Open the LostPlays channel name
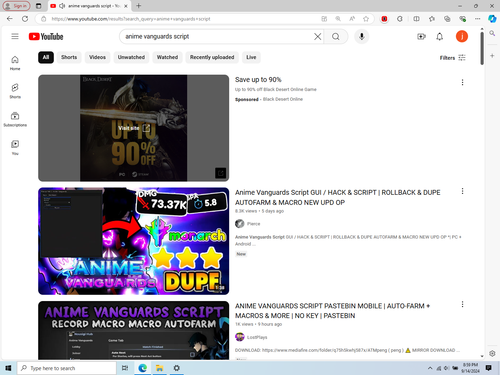The image size is (500, 375). [x=257, y=337]
